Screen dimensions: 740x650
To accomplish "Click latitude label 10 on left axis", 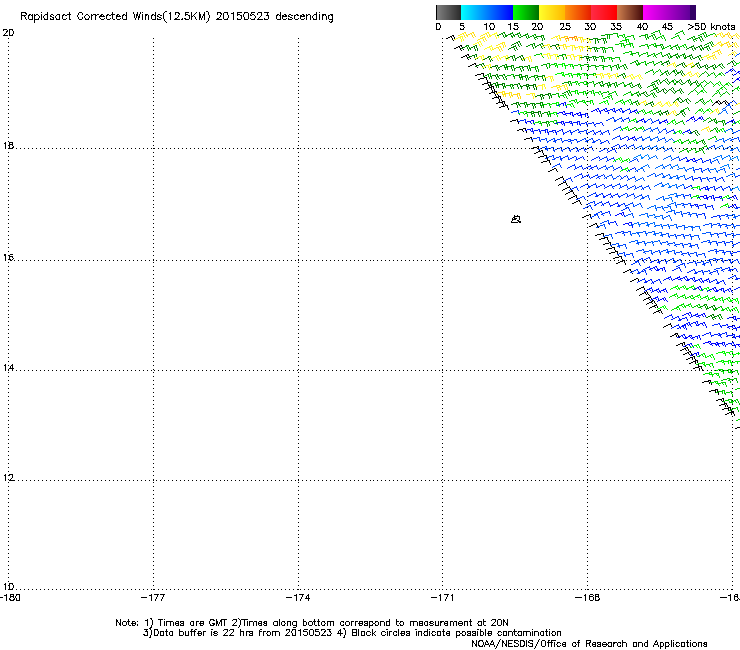I will [8, 587].
